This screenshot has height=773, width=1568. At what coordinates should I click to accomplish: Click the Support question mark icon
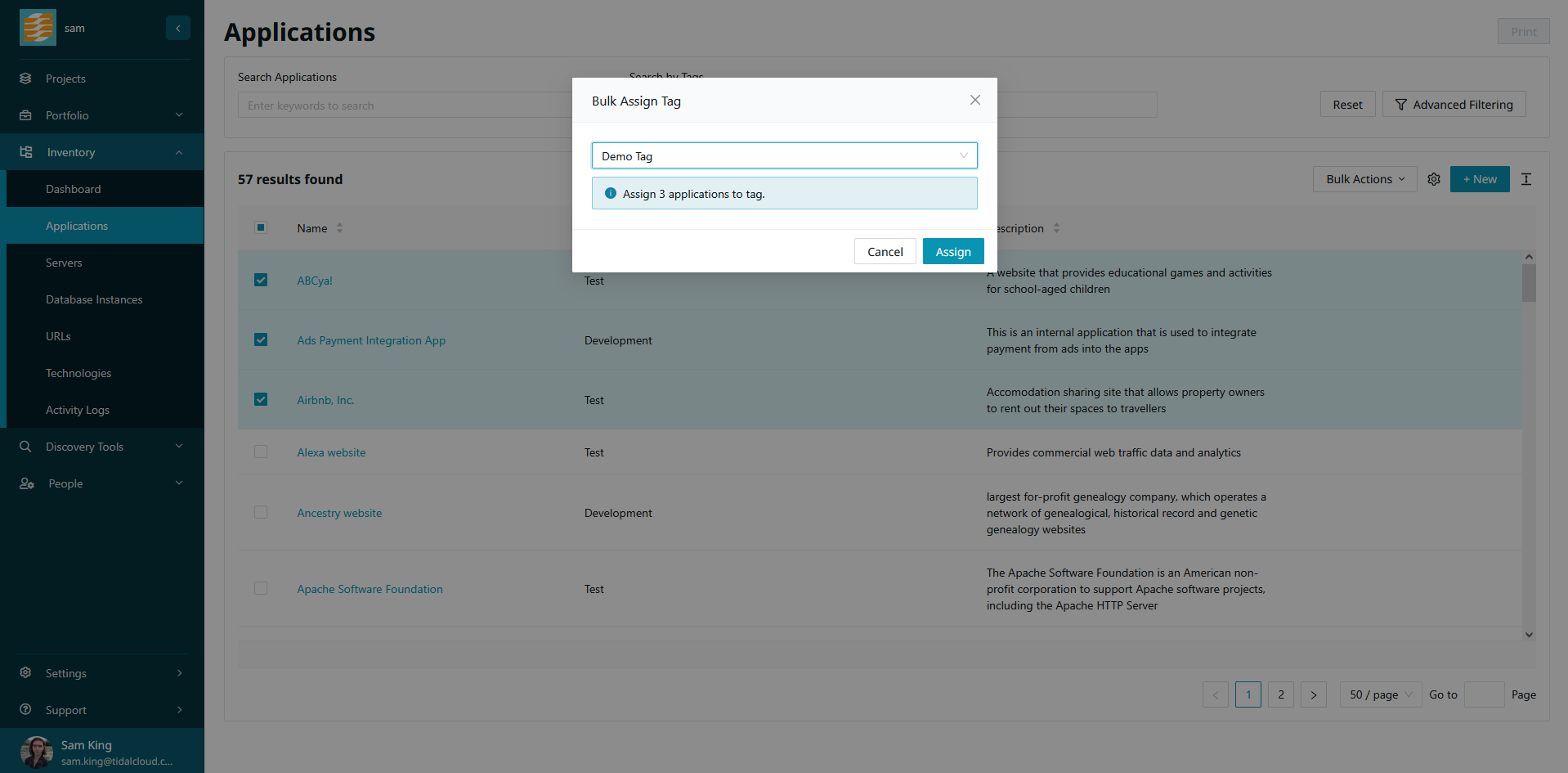pos(25,710)
